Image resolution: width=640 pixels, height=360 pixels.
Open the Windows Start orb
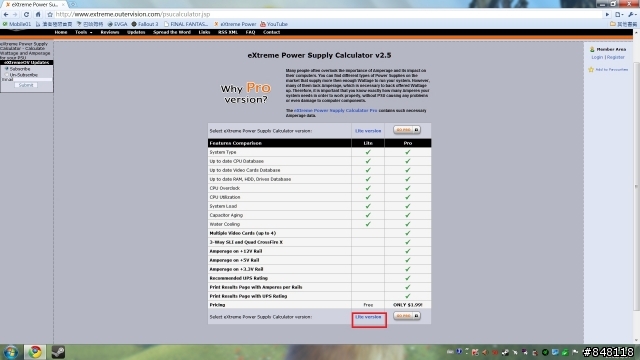coord(11,352)
